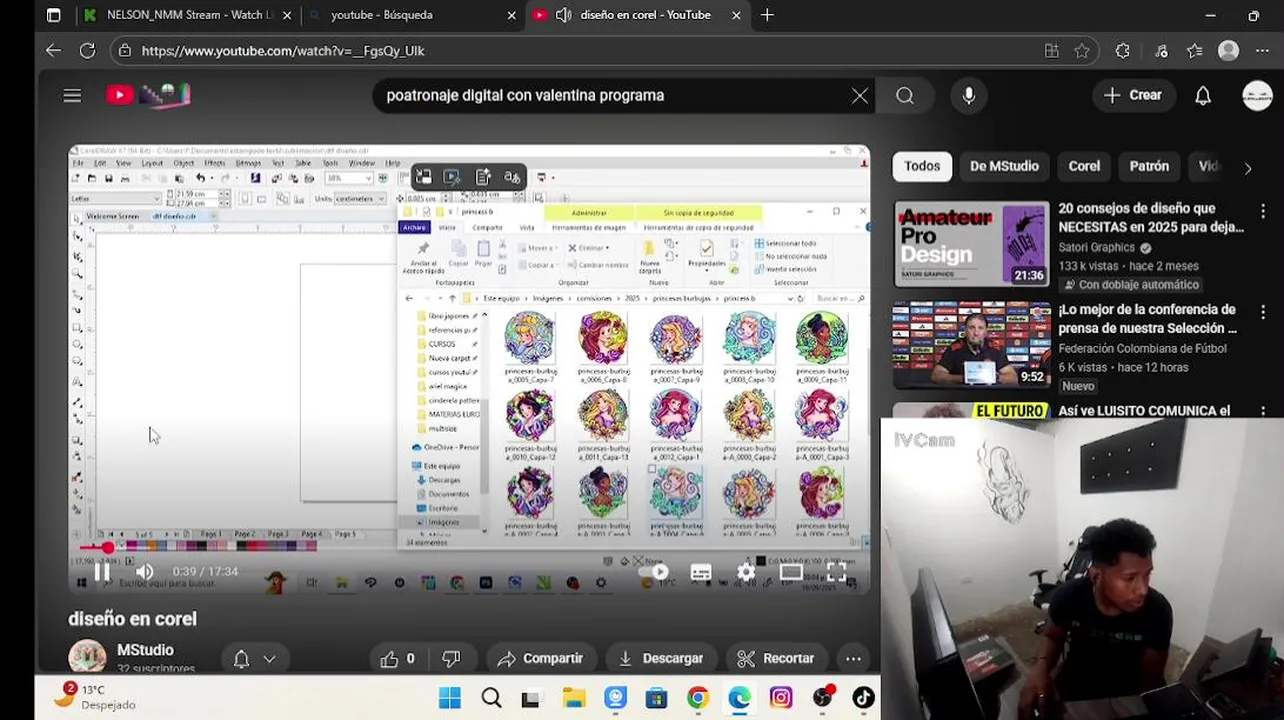Click the browser address bar URL
Screen dimensions: 1284x720
(x=283, y=51)
